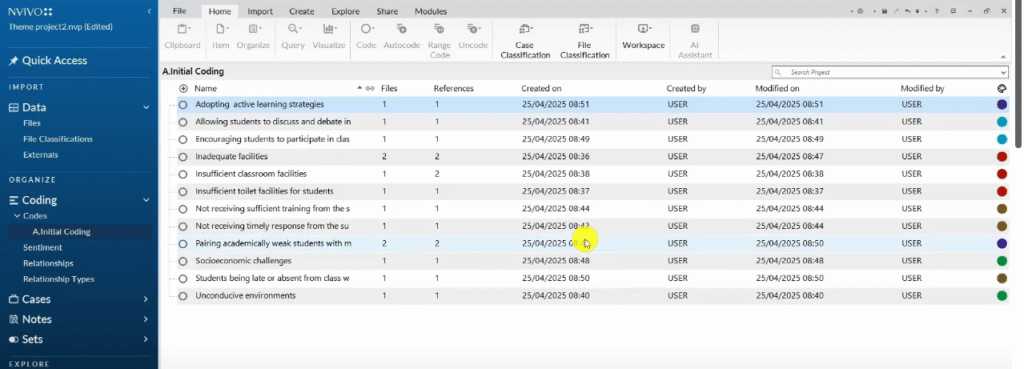Select circle for Insufficient classroom facilities
Image resolution: width=1024 pixels, height=369 pixels.
tap(183, 174)
